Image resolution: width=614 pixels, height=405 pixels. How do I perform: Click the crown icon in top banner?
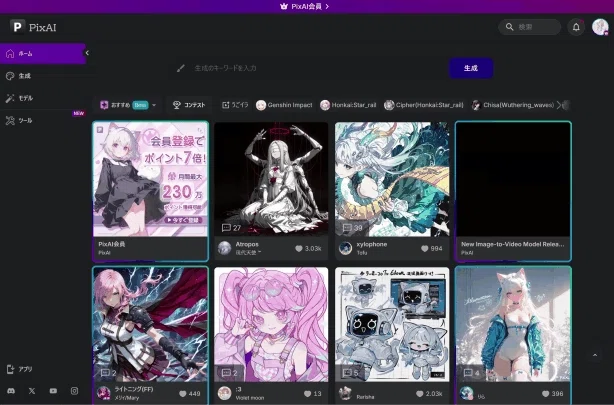(284, 6)
